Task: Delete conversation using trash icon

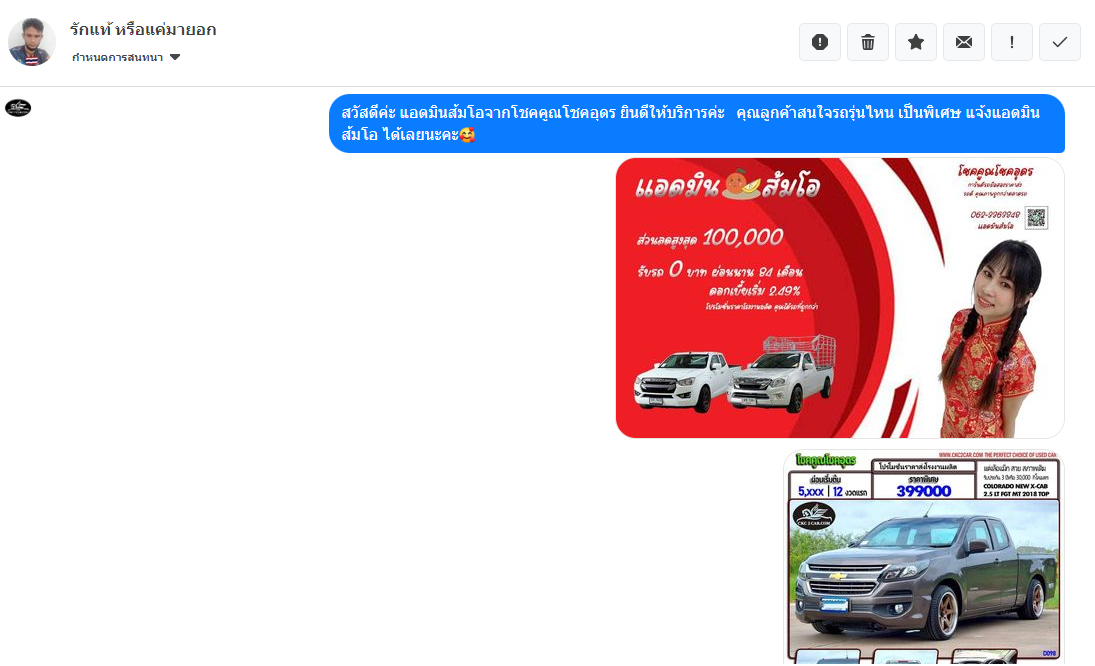Action: pyautogui.click(x=868, y=42)
